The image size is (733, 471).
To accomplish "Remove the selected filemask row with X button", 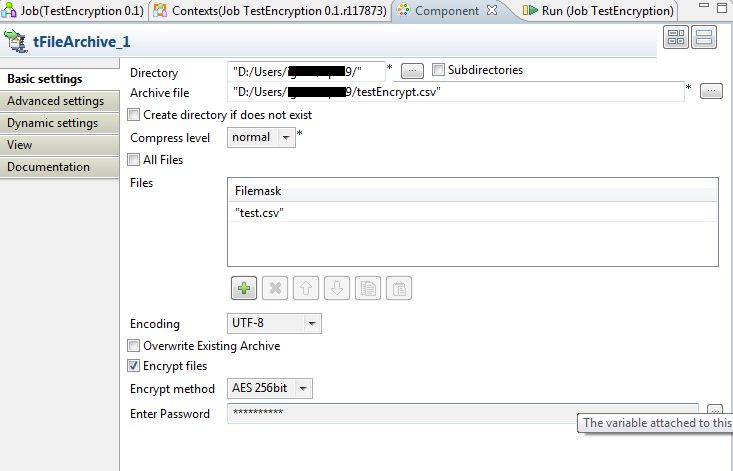I will pyautogui.click(x=275, y=288).
